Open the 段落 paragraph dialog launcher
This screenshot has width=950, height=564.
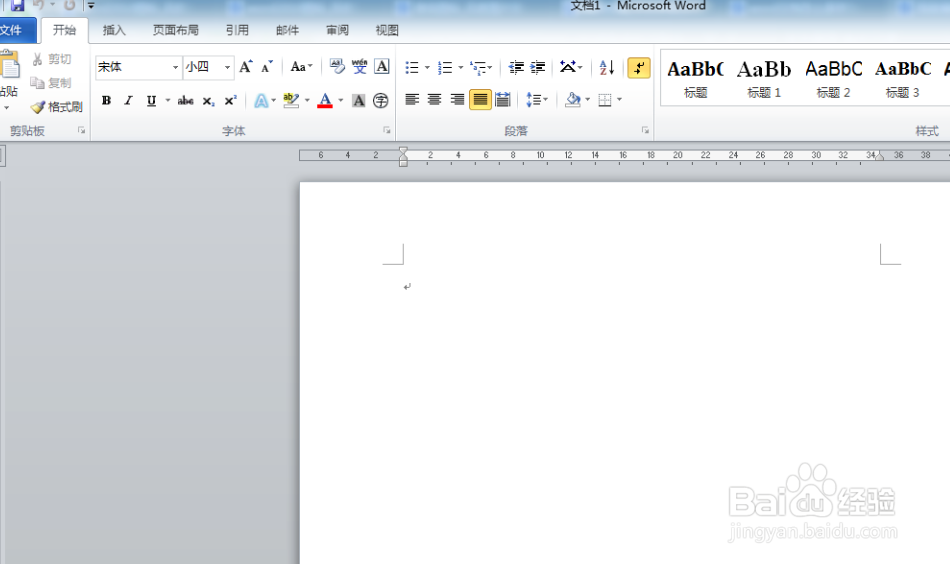(x=645, y=130)
